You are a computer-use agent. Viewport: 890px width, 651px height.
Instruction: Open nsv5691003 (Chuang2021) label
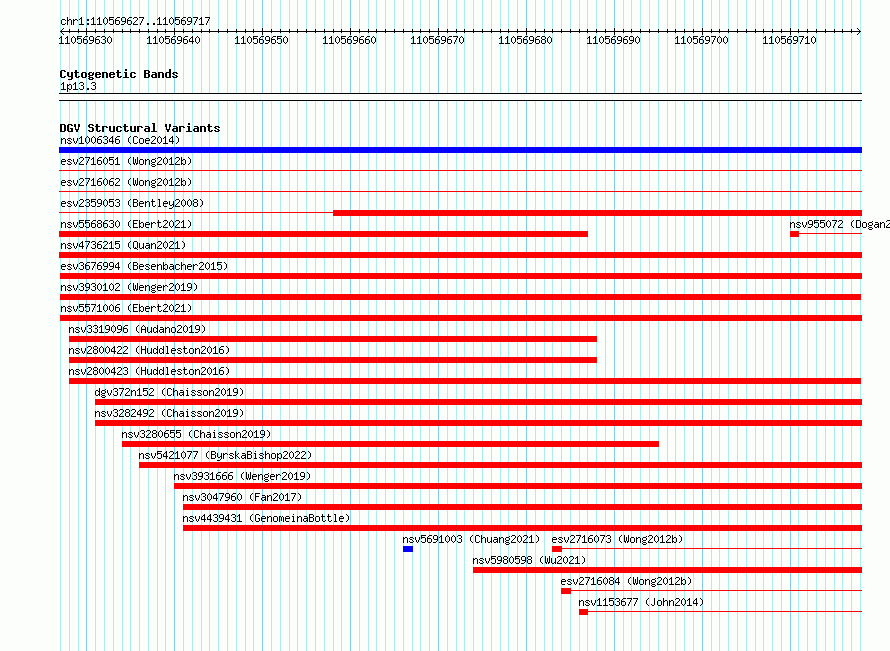[471, 539]
